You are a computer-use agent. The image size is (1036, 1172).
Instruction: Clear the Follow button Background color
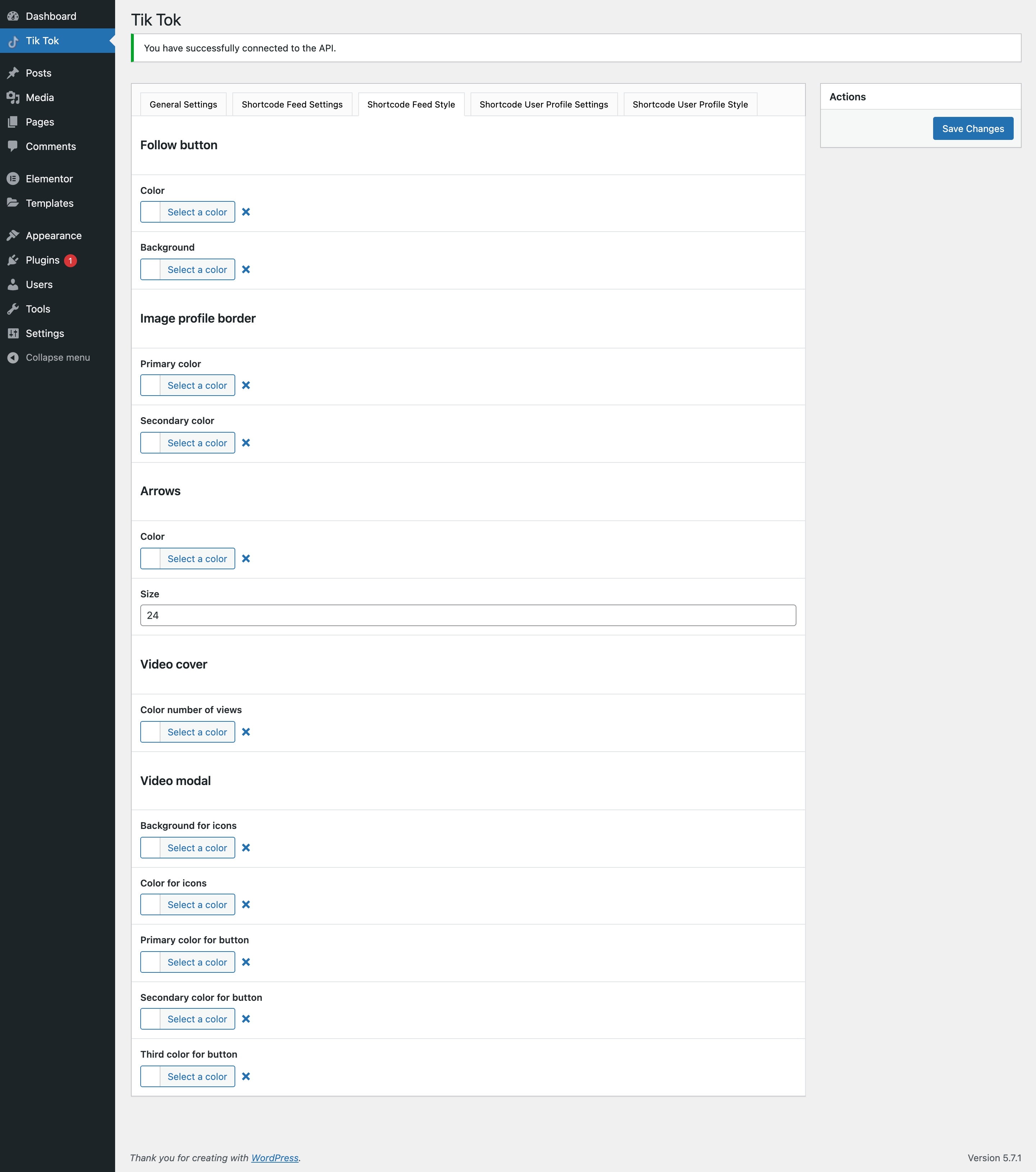(246, 269)
